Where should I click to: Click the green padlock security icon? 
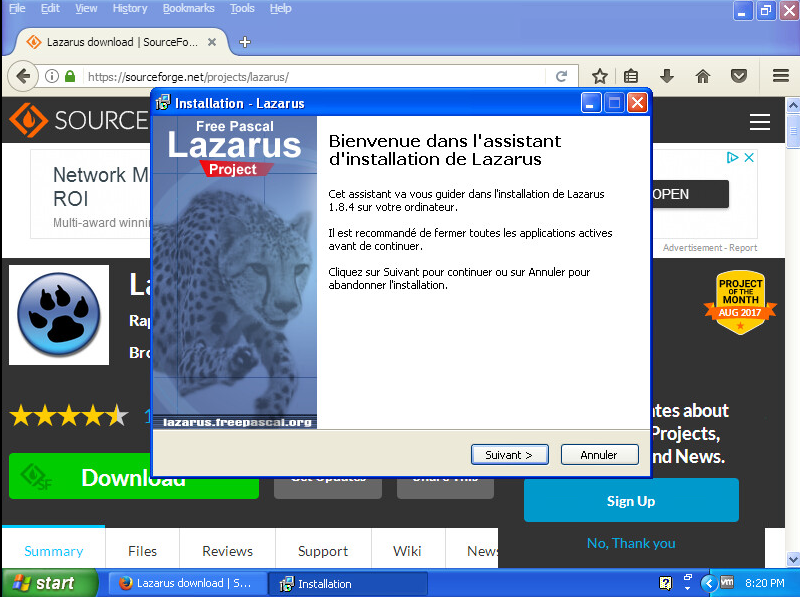(70, 77)
